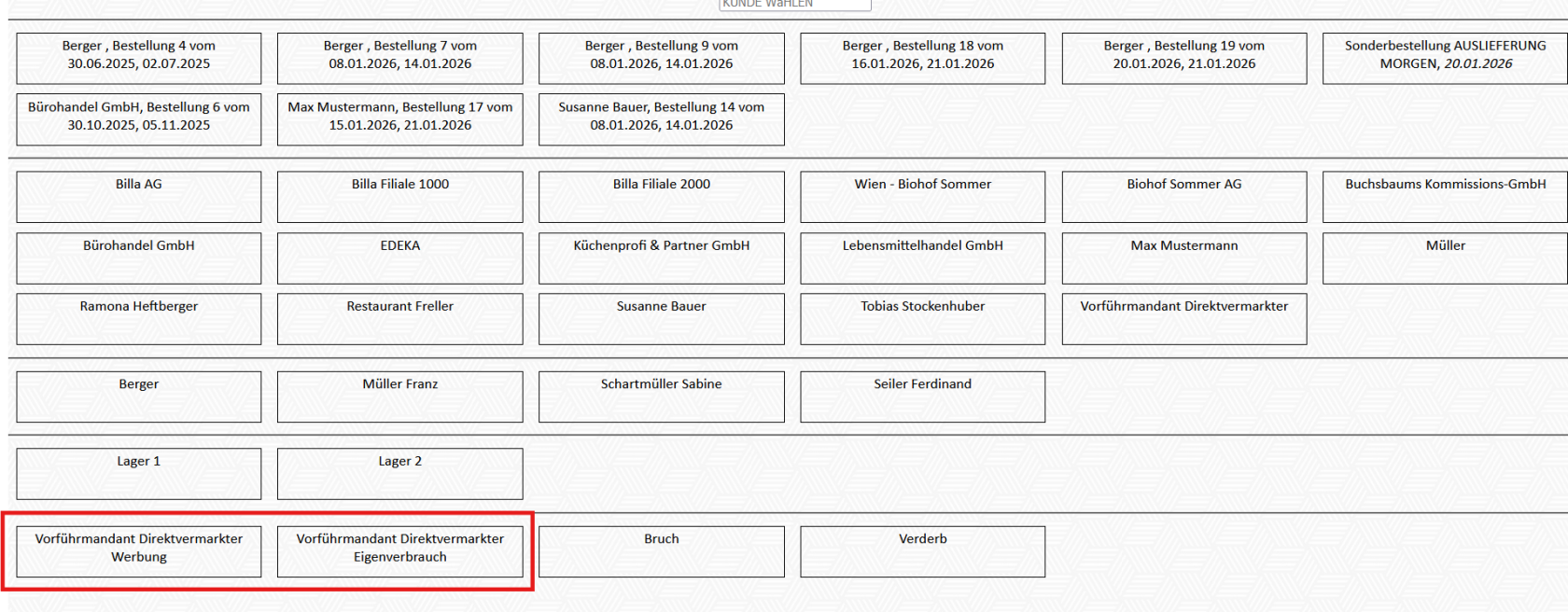The width and height of the screenshot is (1568, 612).
Task: Choose Lager 2 warehouse
Action: click(399, 473)
